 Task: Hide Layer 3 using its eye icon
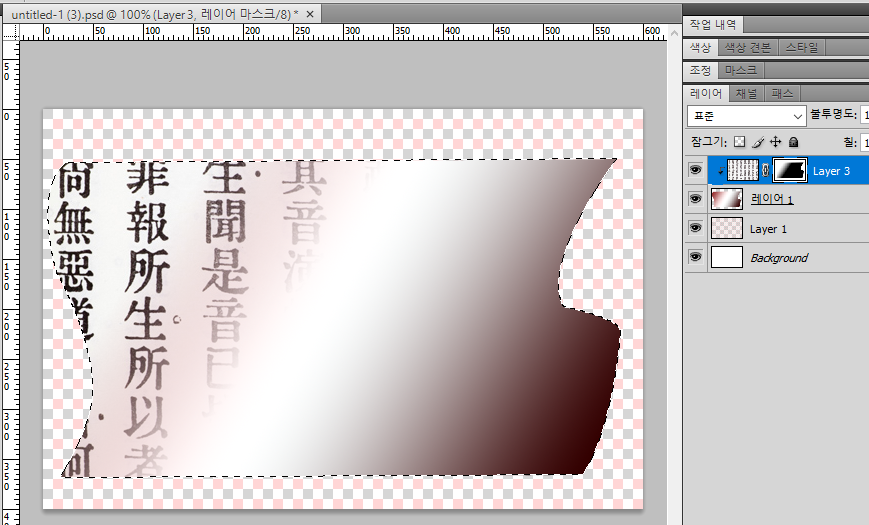point(695,171)
